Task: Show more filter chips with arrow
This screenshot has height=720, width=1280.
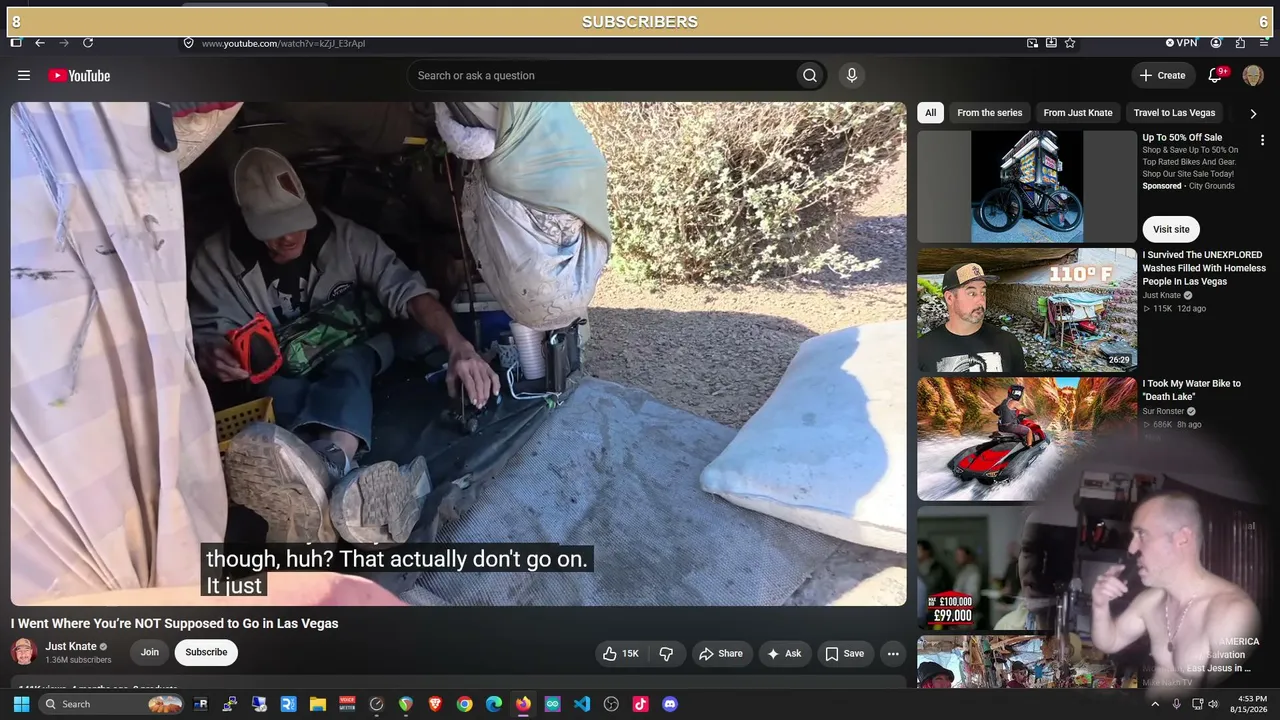Action: click(x=1253, y=114)
